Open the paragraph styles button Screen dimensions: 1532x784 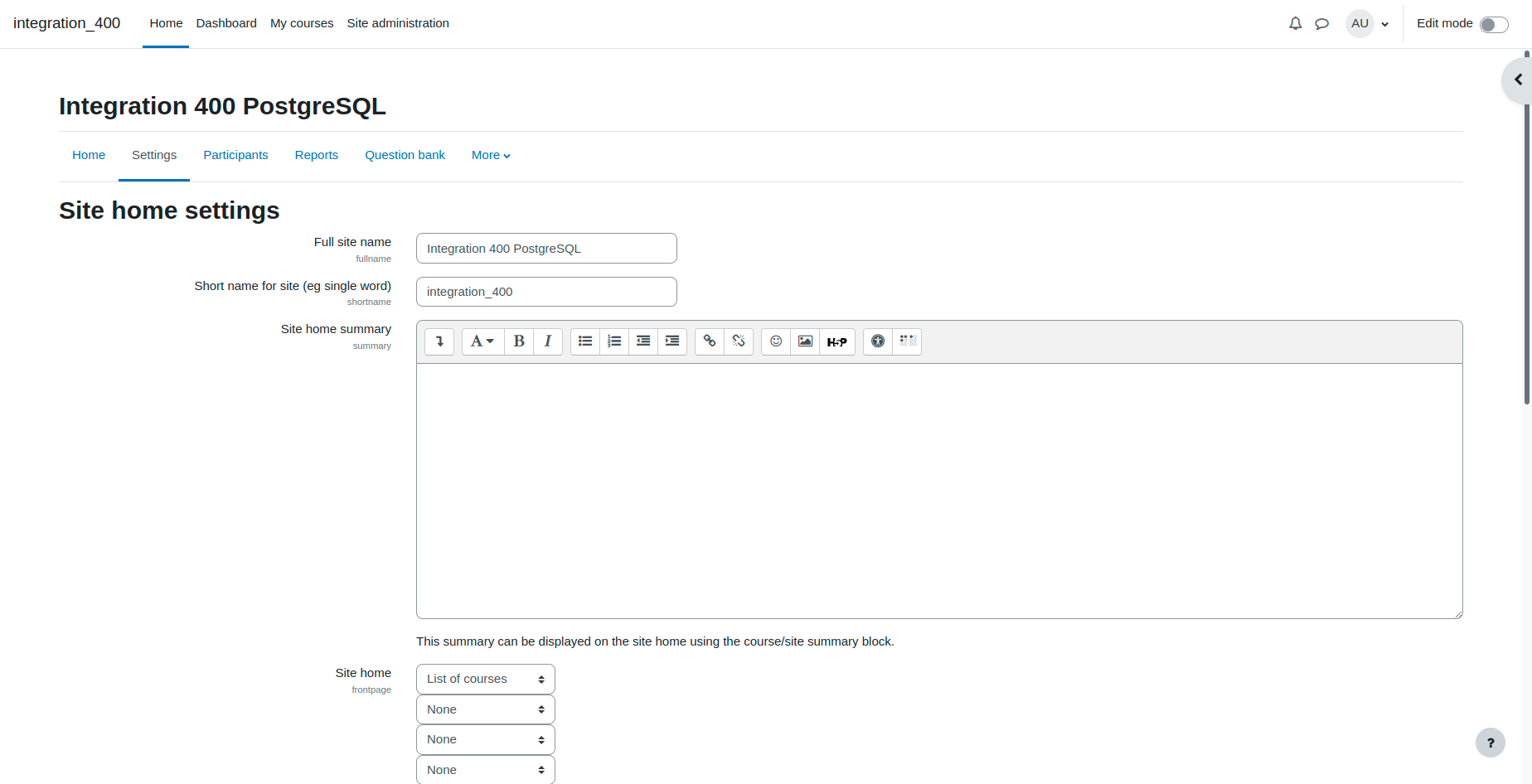(x=482, y=341)
